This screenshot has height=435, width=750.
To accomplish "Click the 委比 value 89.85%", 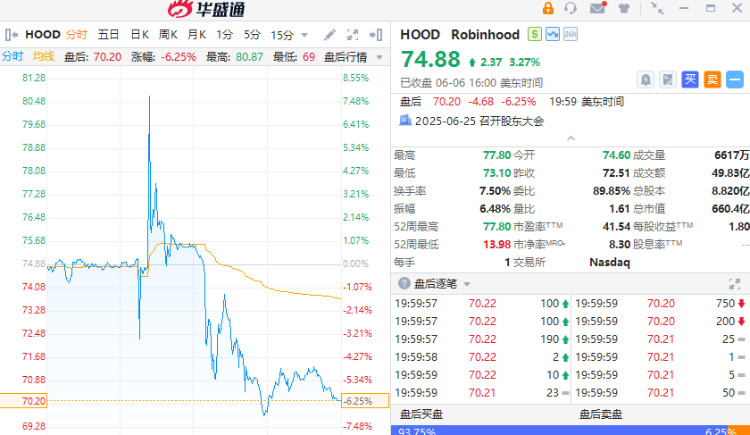I will (x=611, y=191).
